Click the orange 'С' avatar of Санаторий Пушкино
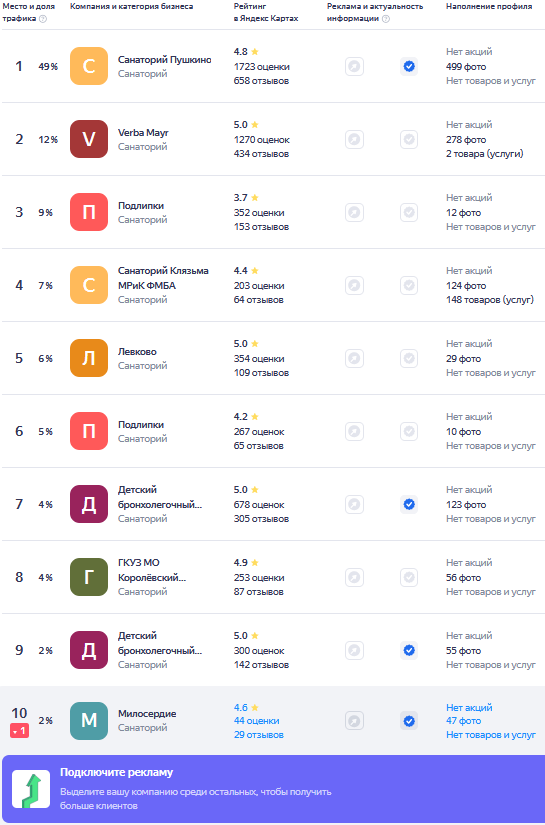 pyautogui.click(x=89, y=66)
